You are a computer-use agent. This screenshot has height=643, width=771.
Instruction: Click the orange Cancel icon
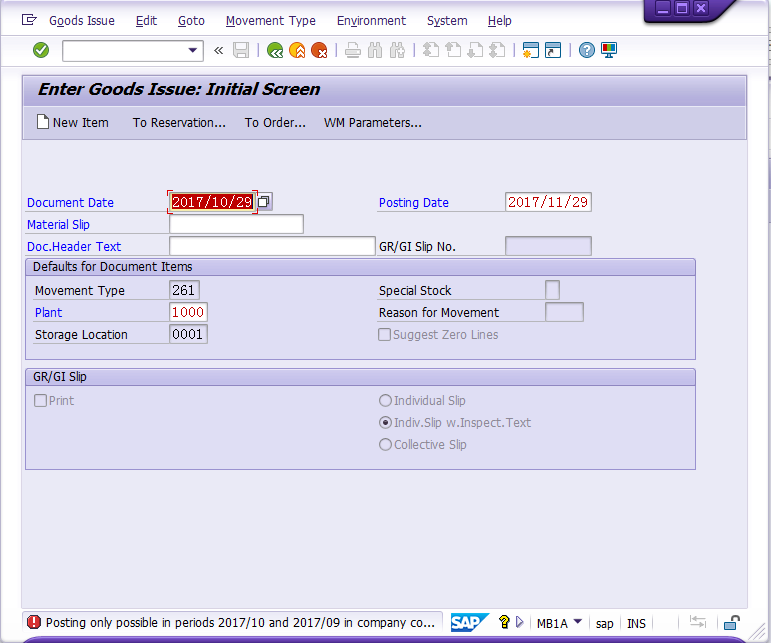click(319, 50)
